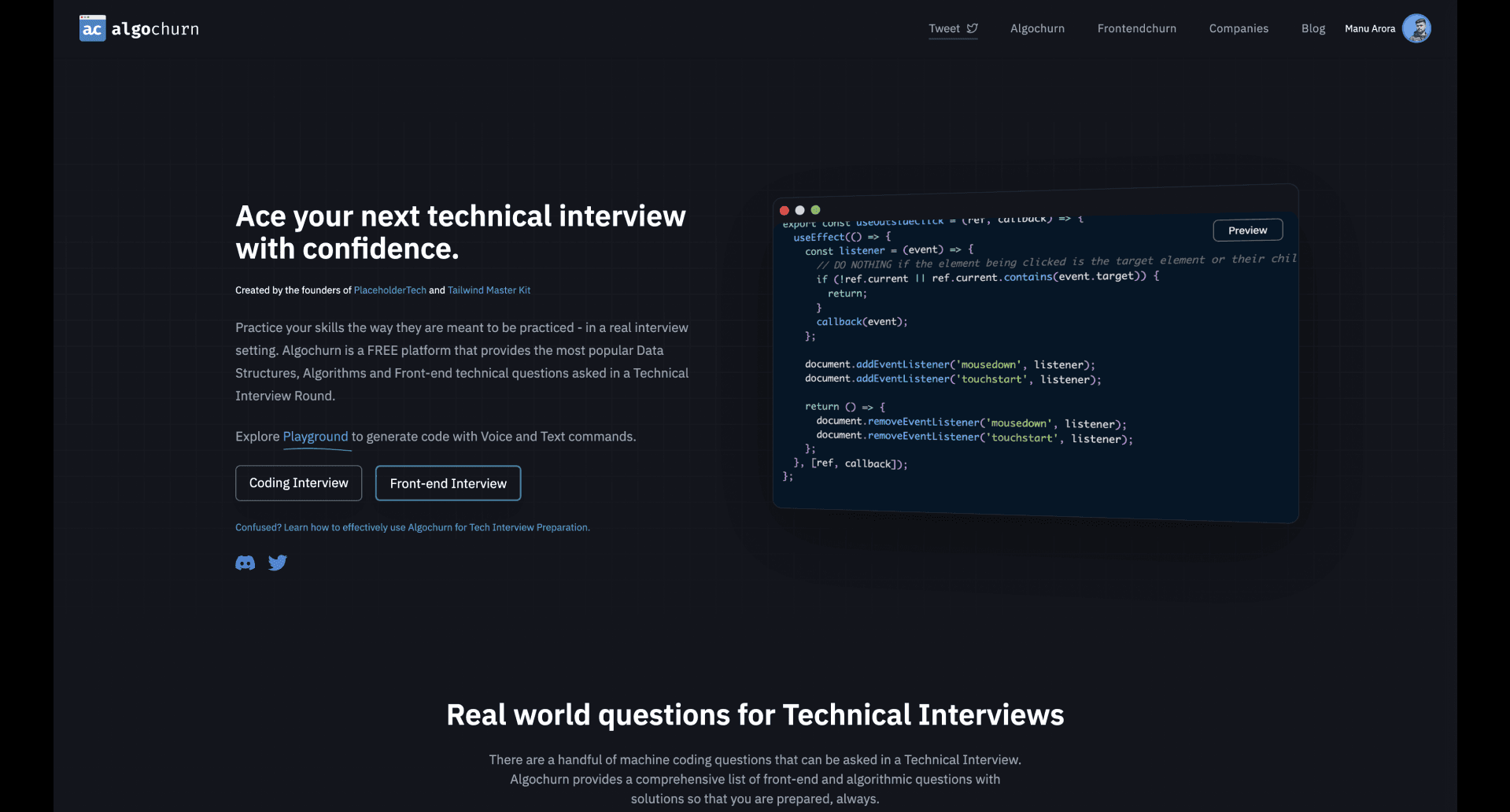Click the red dot in code window
The width and height of the screenshot is (1510, 812).
coord(785,210)
